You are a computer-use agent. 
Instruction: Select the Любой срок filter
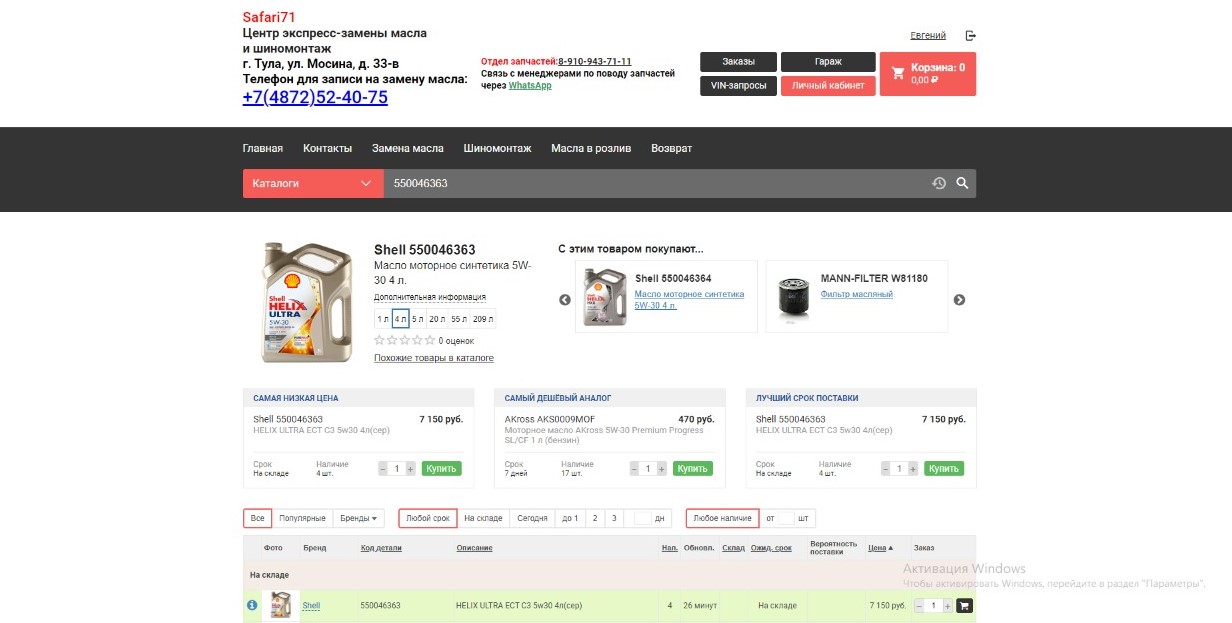pos(428,518)
